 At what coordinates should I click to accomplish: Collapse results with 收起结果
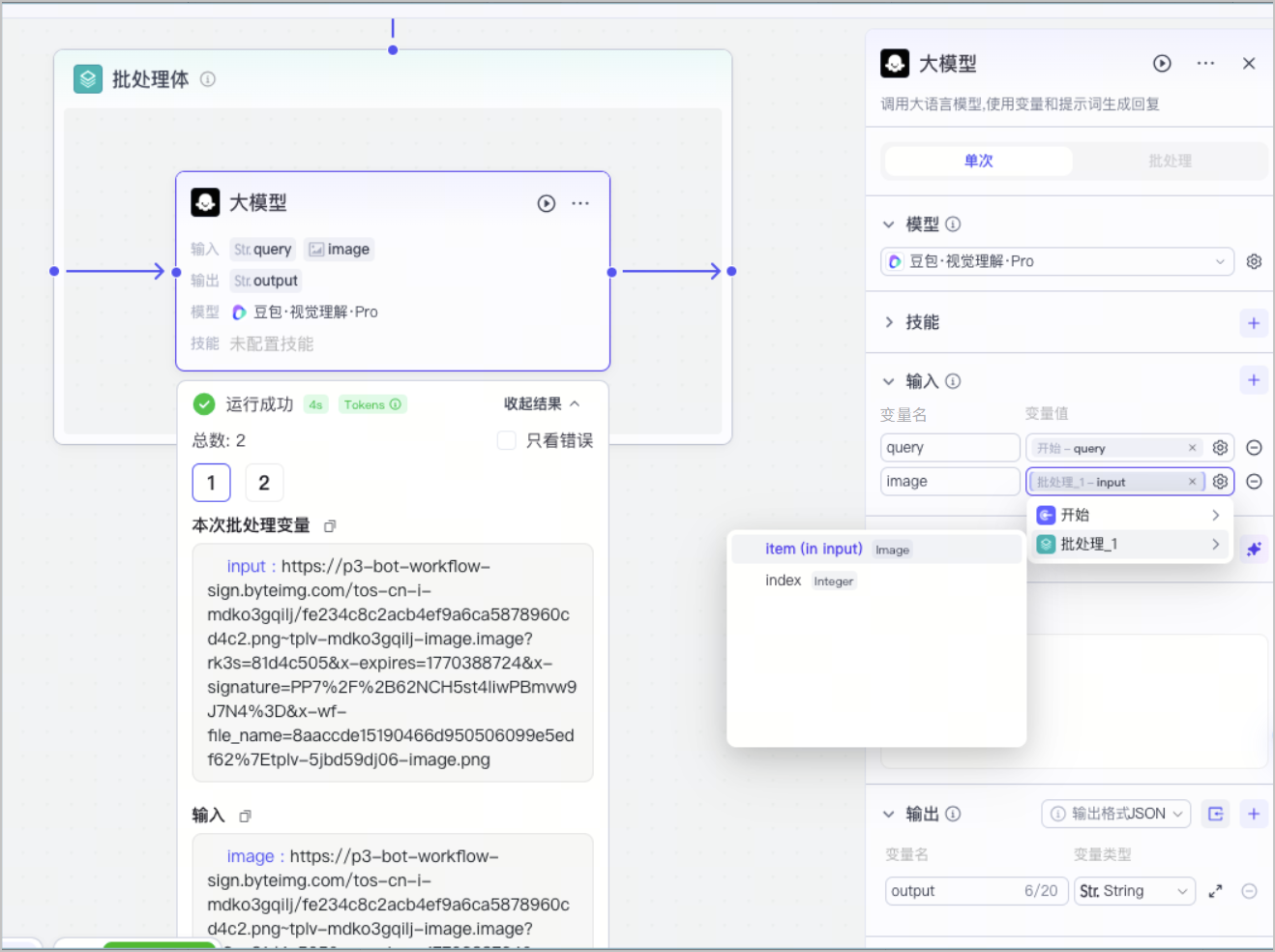tap(542, 403)
